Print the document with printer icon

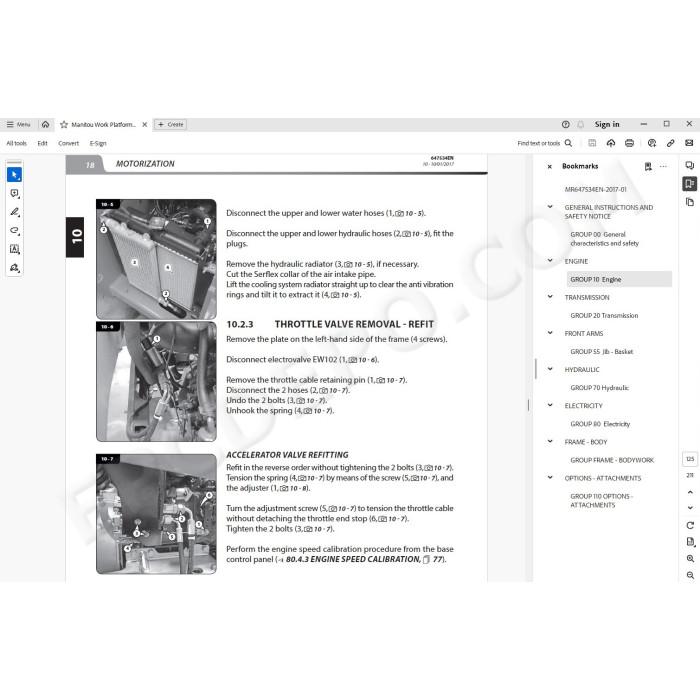click(x=629, y=143)
